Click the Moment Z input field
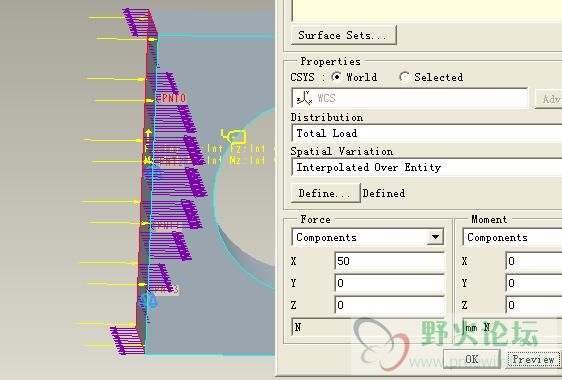 (534, 305)
